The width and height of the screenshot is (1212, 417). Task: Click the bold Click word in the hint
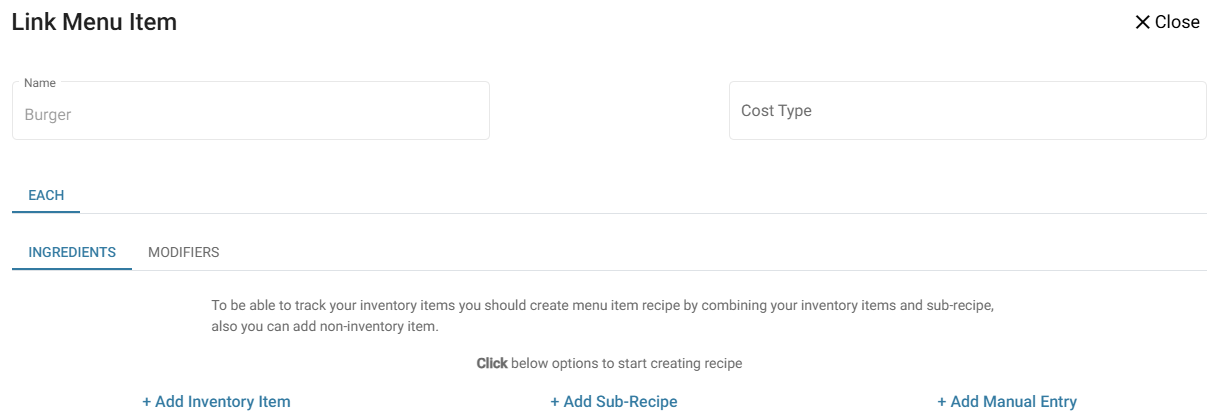pos(492,364)
